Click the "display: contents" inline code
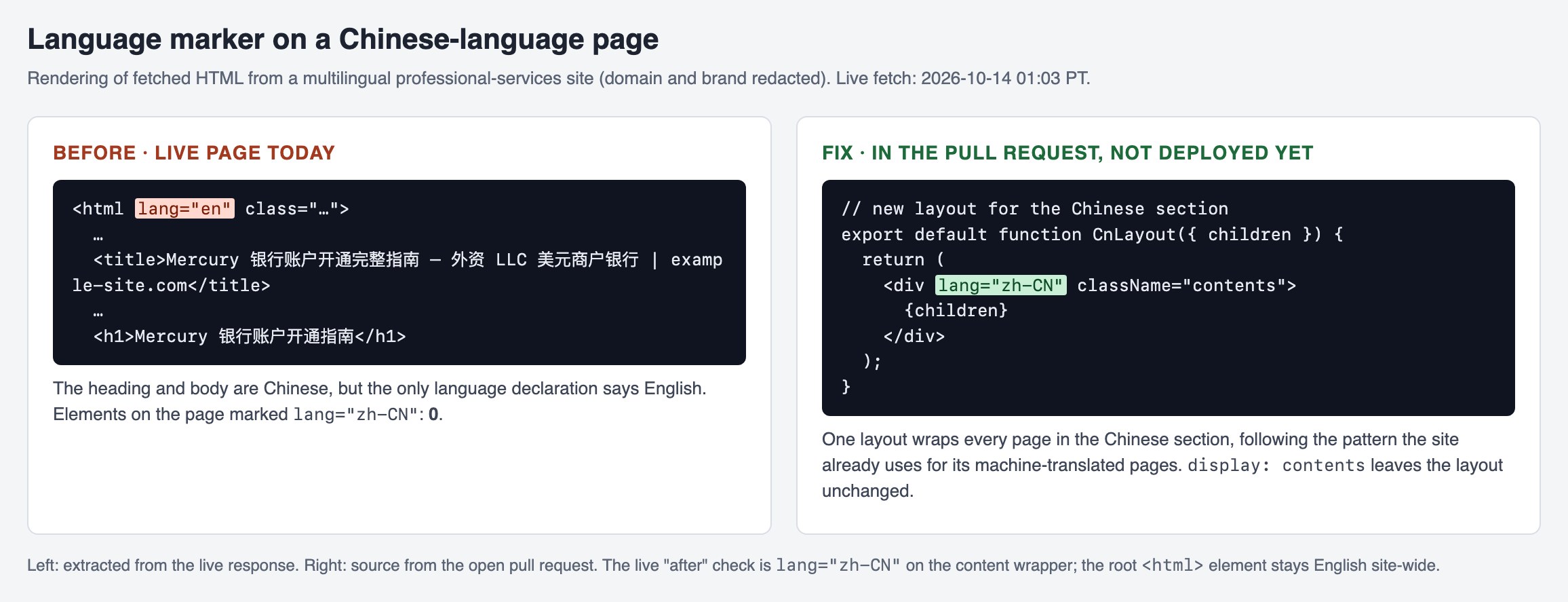 click(1276, 465)
